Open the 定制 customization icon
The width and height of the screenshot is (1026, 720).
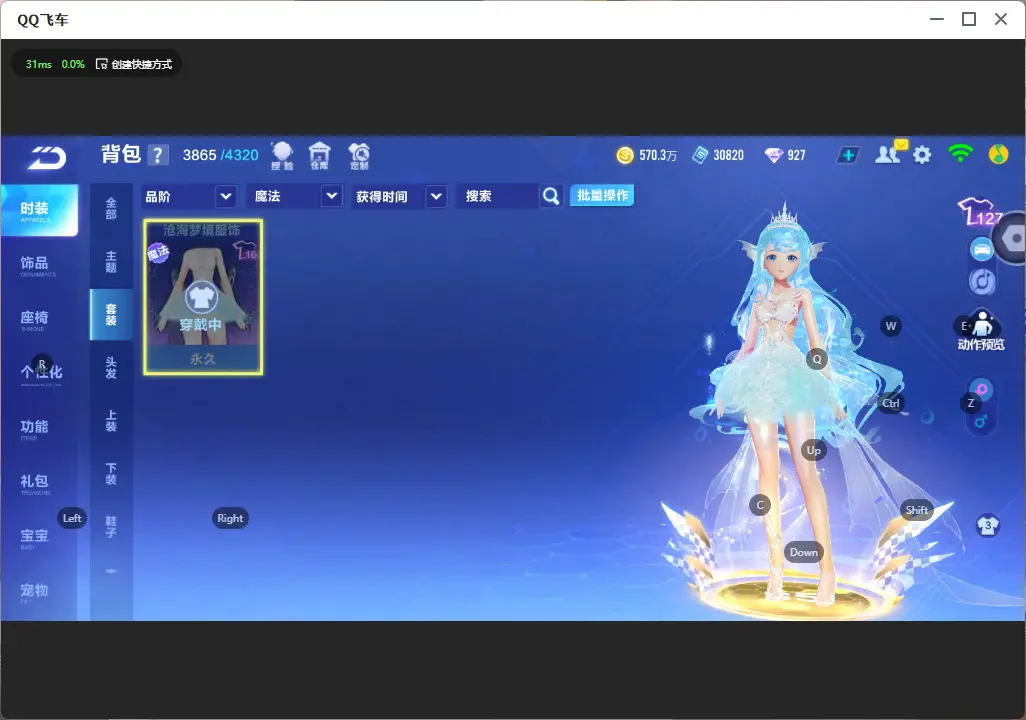coord(359,156)
